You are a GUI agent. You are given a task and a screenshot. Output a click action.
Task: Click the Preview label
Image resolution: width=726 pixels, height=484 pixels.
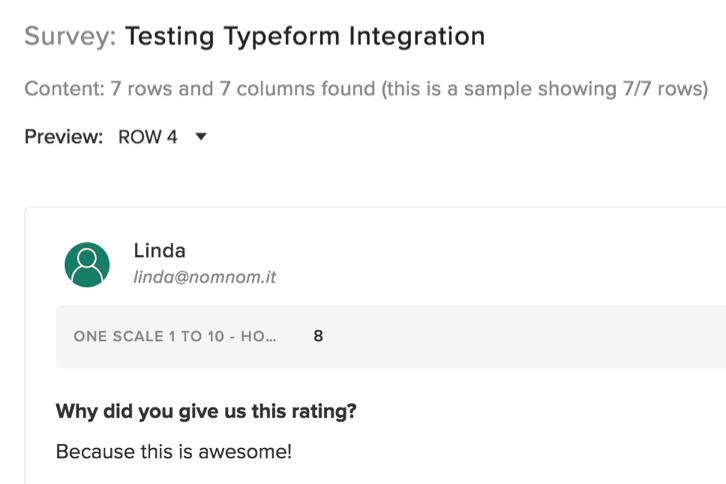click(x=63, y=137)
